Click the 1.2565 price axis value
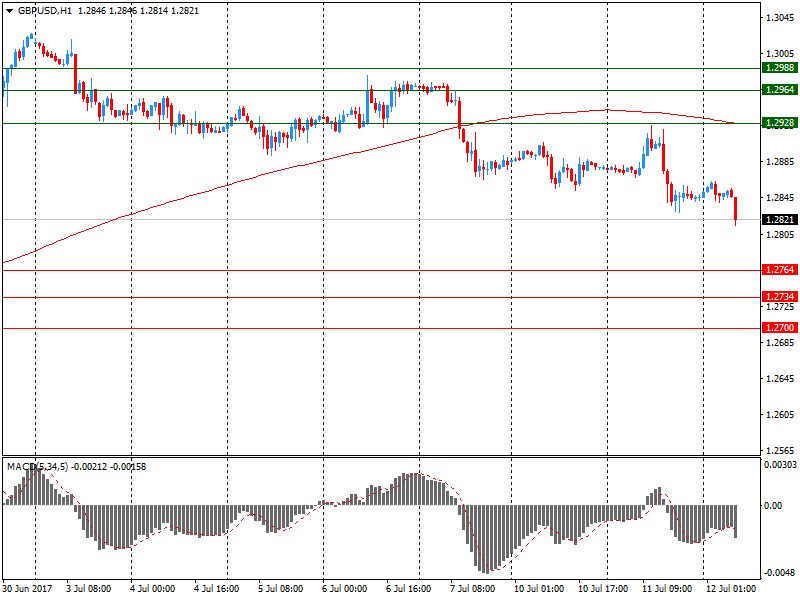Image resolution: width=800 pixels, height=600 pixels. 780,451
